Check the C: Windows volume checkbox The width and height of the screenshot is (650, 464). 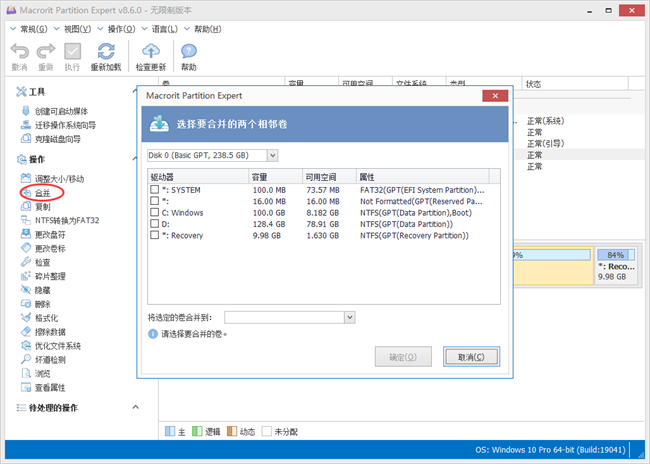tap(155, 212)
